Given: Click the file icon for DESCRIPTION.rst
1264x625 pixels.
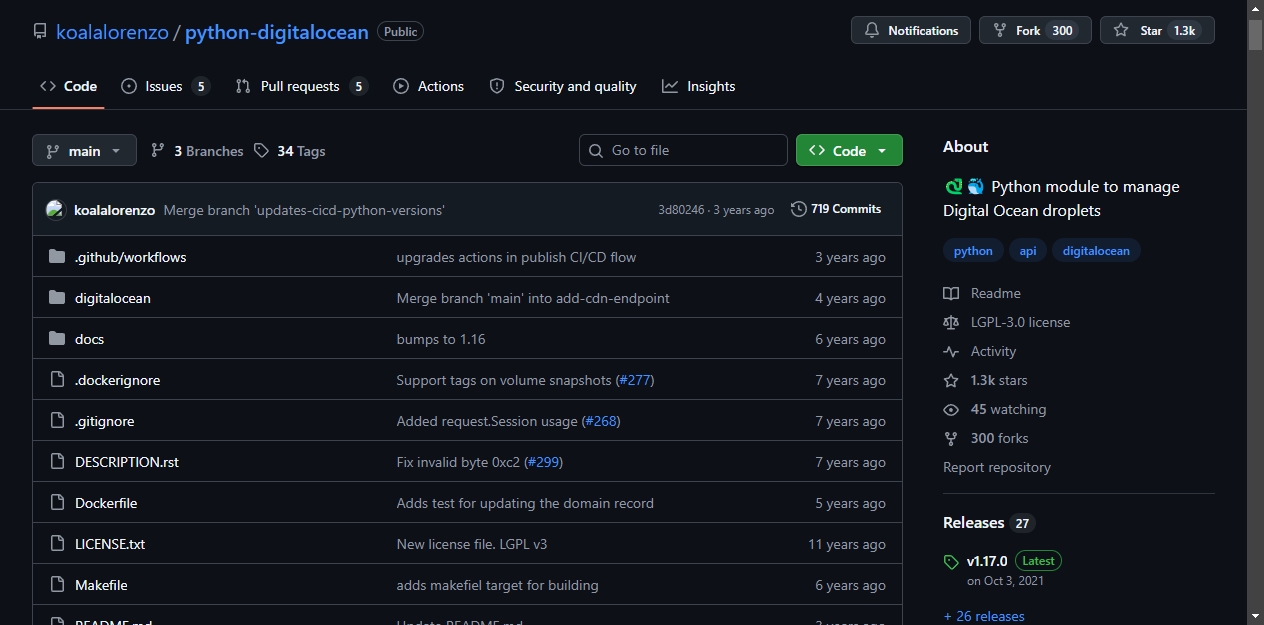Looking at the screenshot, I should pyautogui.click(x=57, y=462).
